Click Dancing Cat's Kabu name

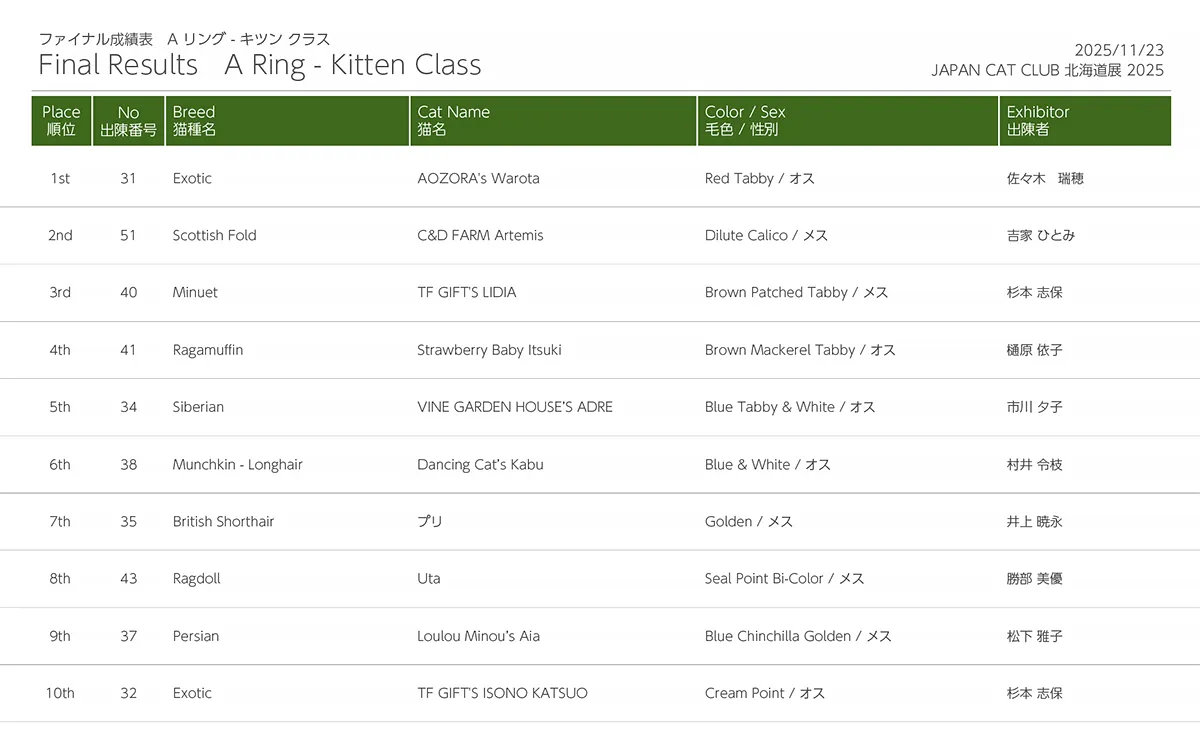(x=480, y=465)
